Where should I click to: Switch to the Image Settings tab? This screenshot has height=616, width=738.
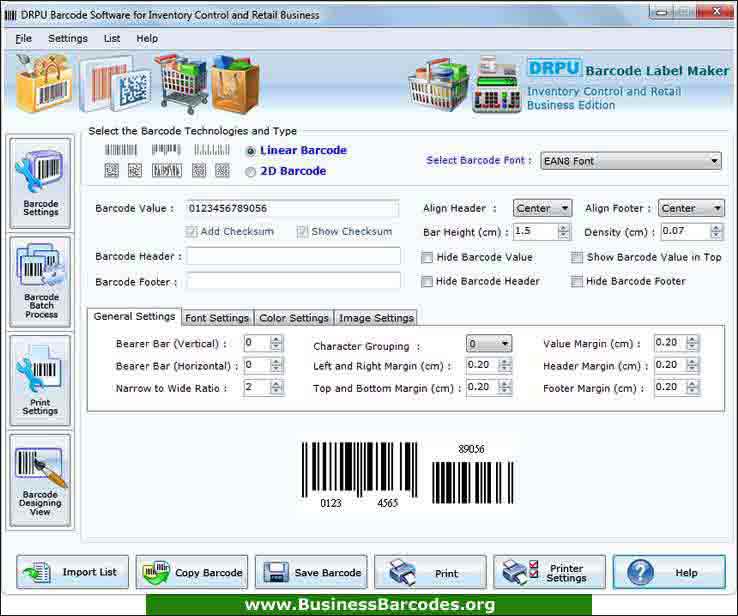point(376,318)
